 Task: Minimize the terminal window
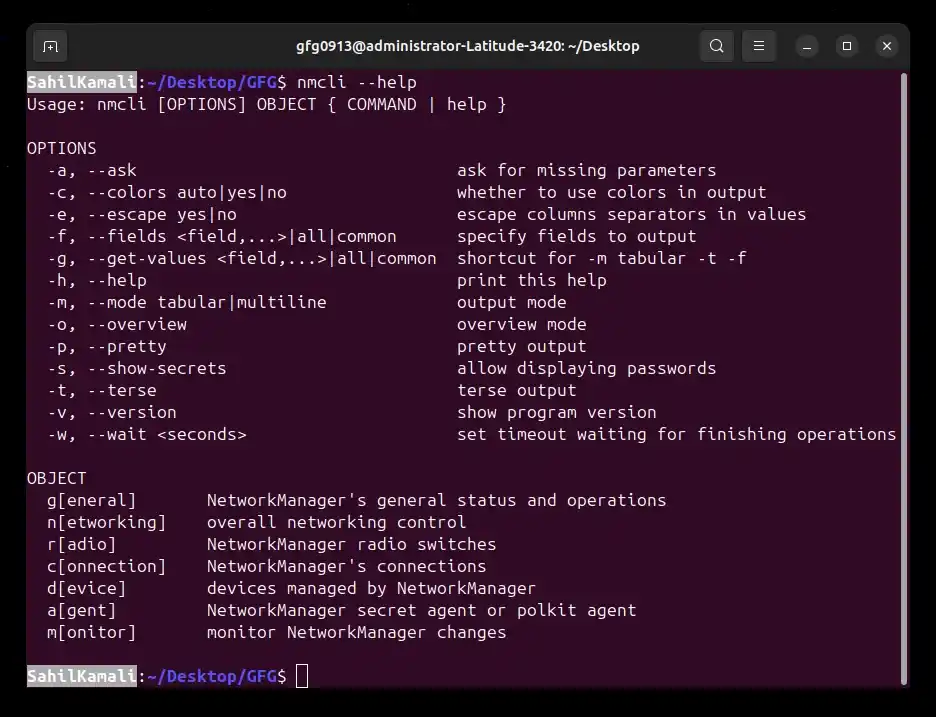[x=807, y=46]
